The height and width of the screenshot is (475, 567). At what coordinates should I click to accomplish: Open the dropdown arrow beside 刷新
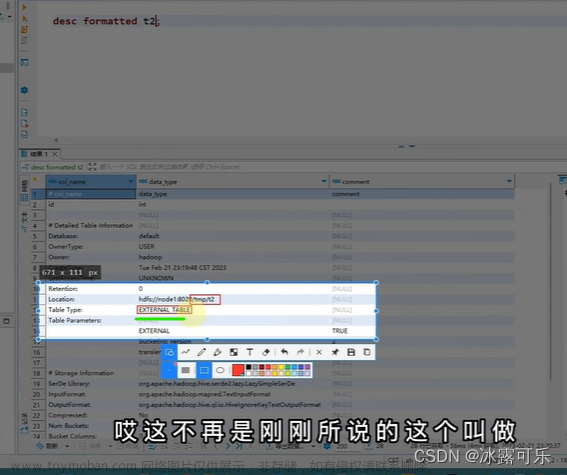67,446
